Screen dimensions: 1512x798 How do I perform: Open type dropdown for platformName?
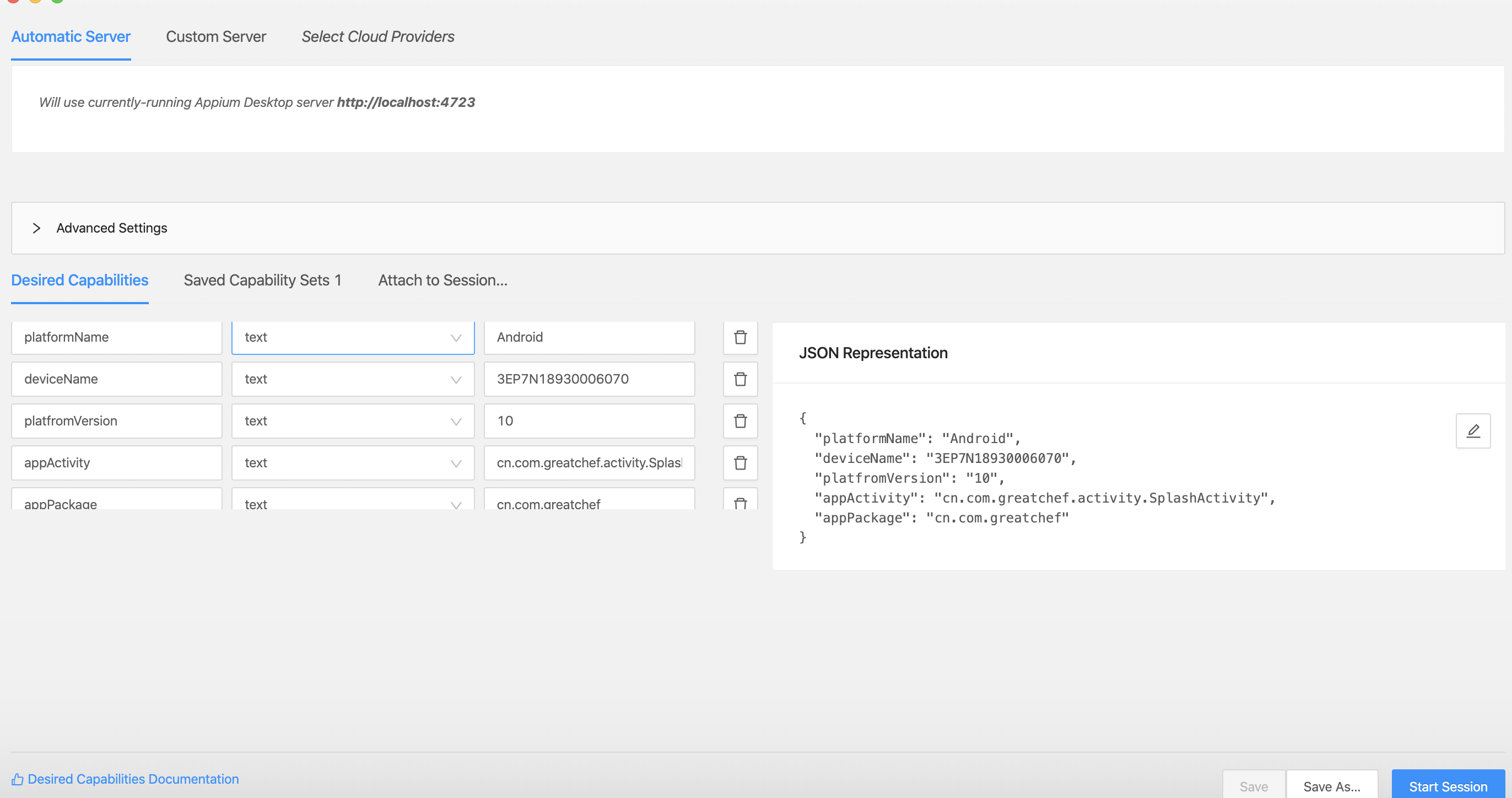[353, 337]
